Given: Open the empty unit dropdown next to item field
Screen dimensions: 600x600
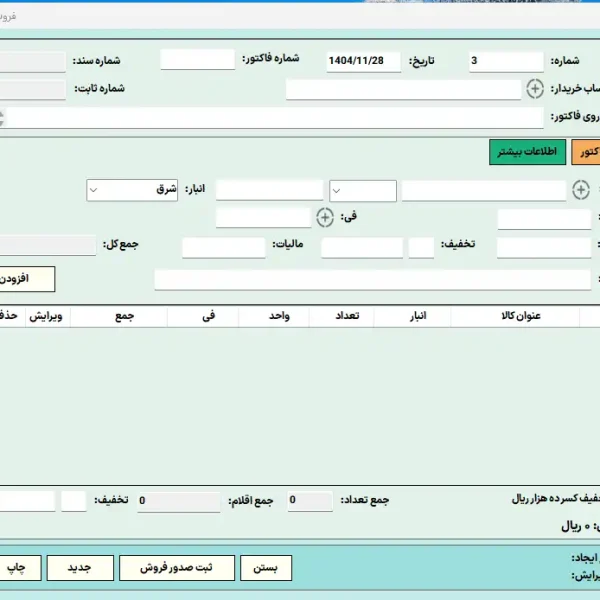Looking at the screenshot, I should click(x=363, y=191).
